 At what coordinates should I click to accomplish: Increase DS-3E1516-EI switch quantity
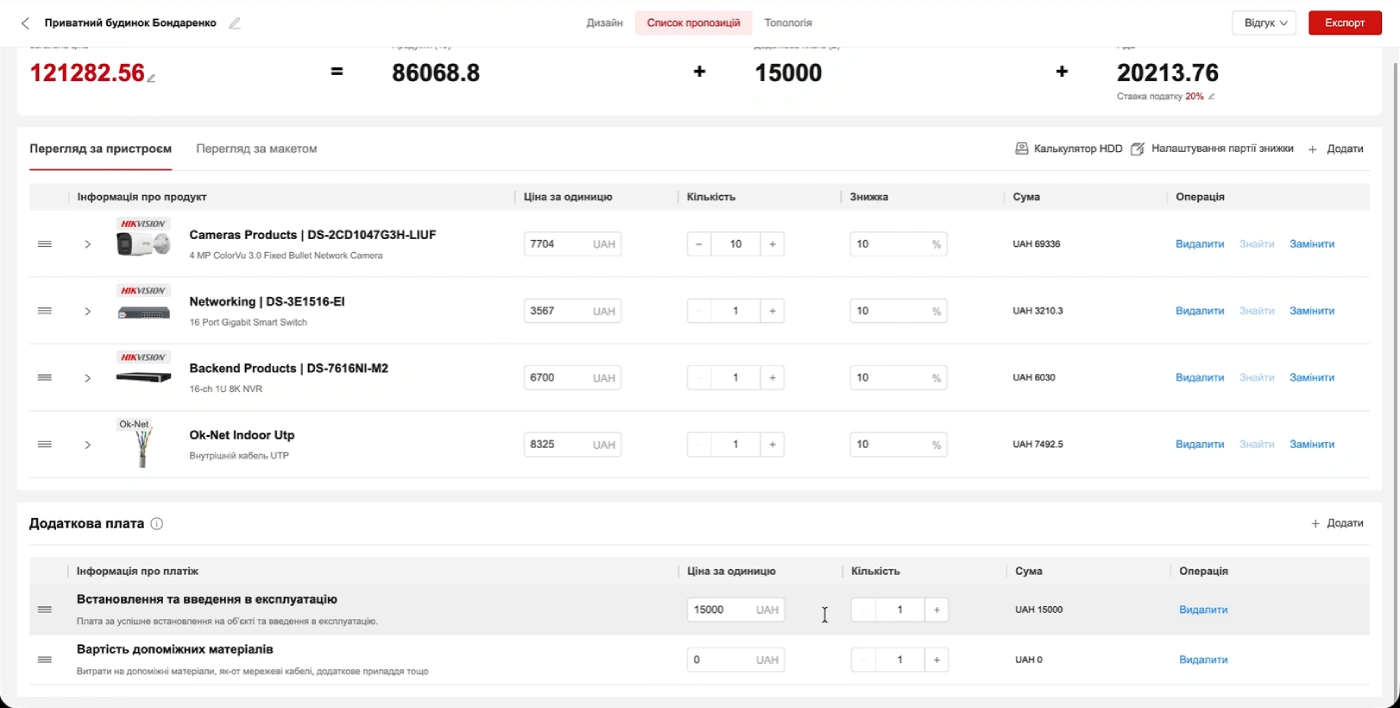pyautogui.click(x=772, y=311)
